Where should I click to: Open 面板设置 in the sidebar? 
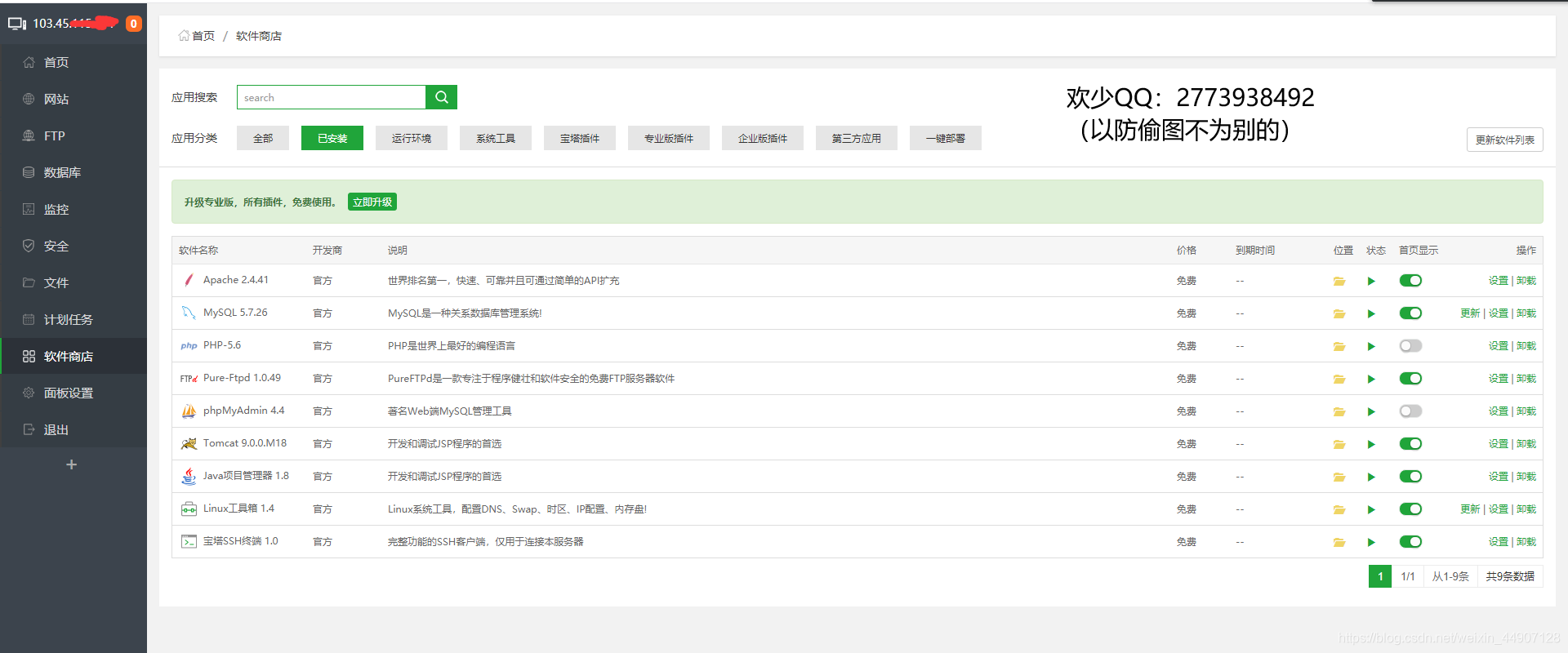point(73,393)
